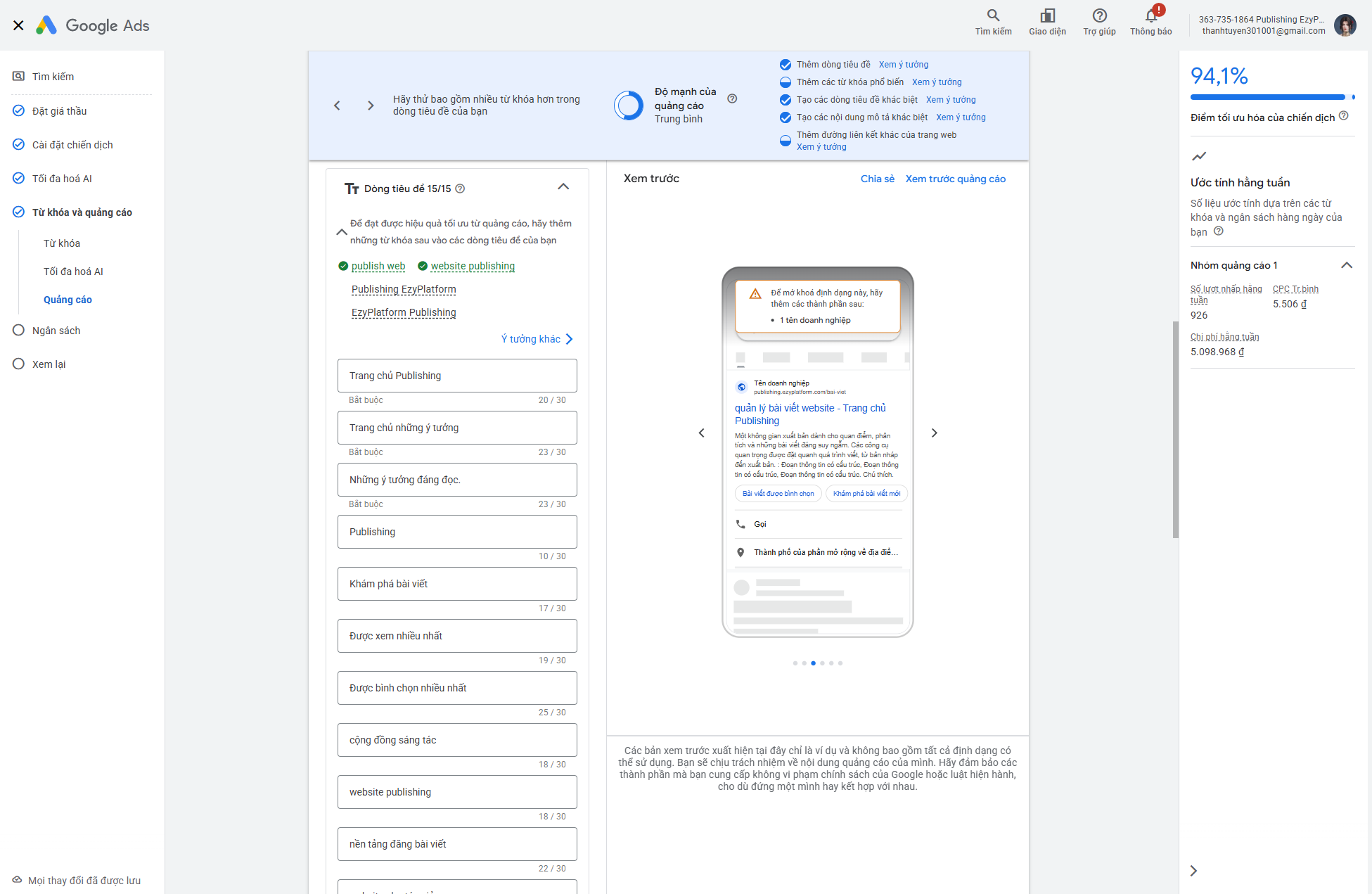Click Xem ý tưởng for Thêm dòng tiêu đề

point(904,65)
